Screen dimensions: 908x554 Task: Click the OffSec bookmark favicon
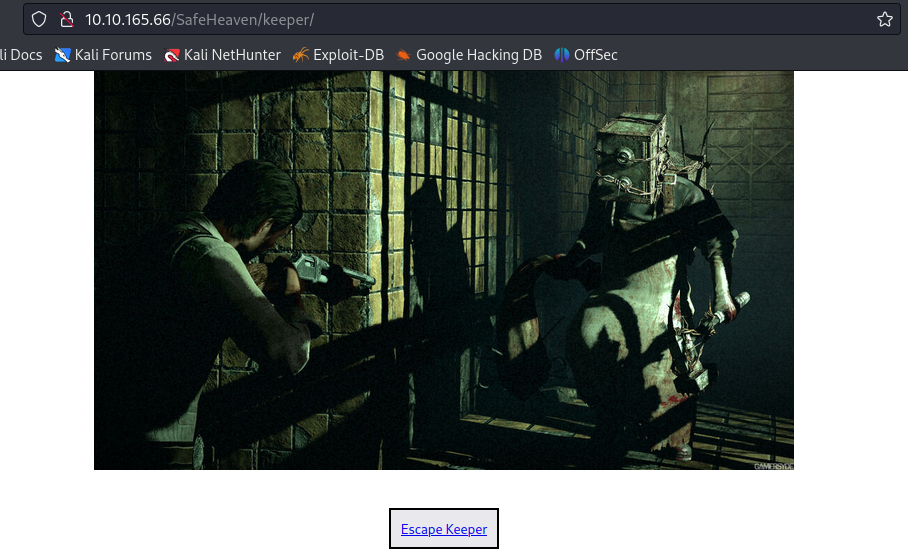[562, 55]
